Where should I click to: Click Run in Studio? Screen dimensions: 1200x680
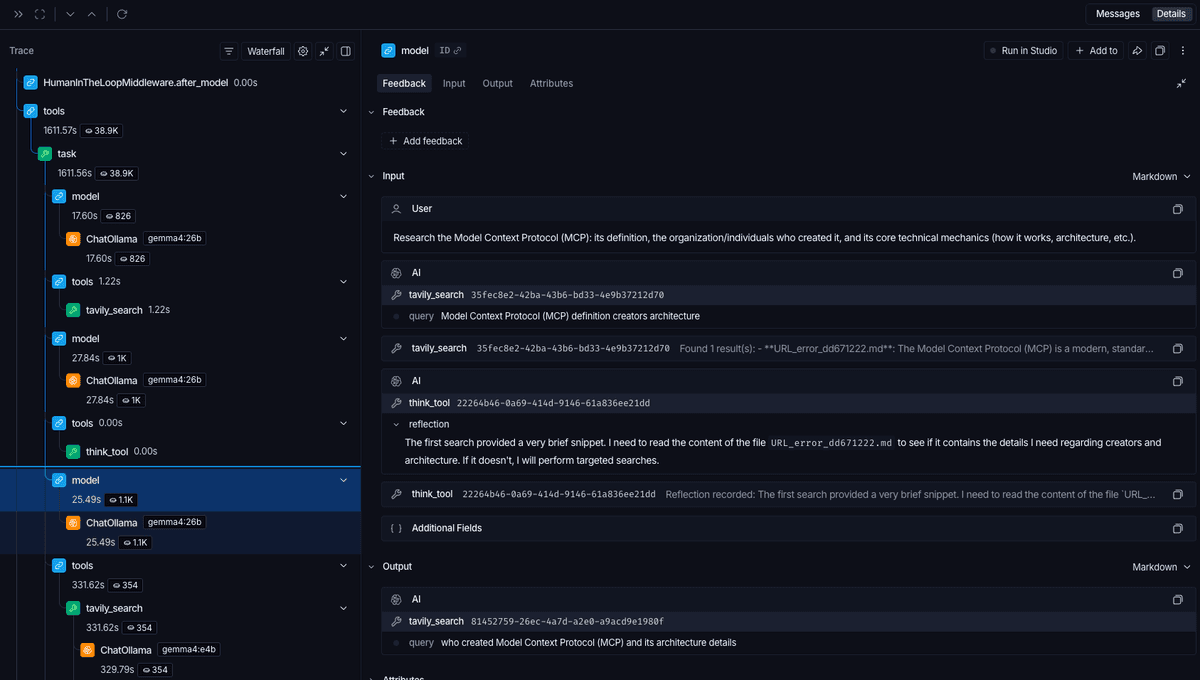click(x=1022, y=50)
